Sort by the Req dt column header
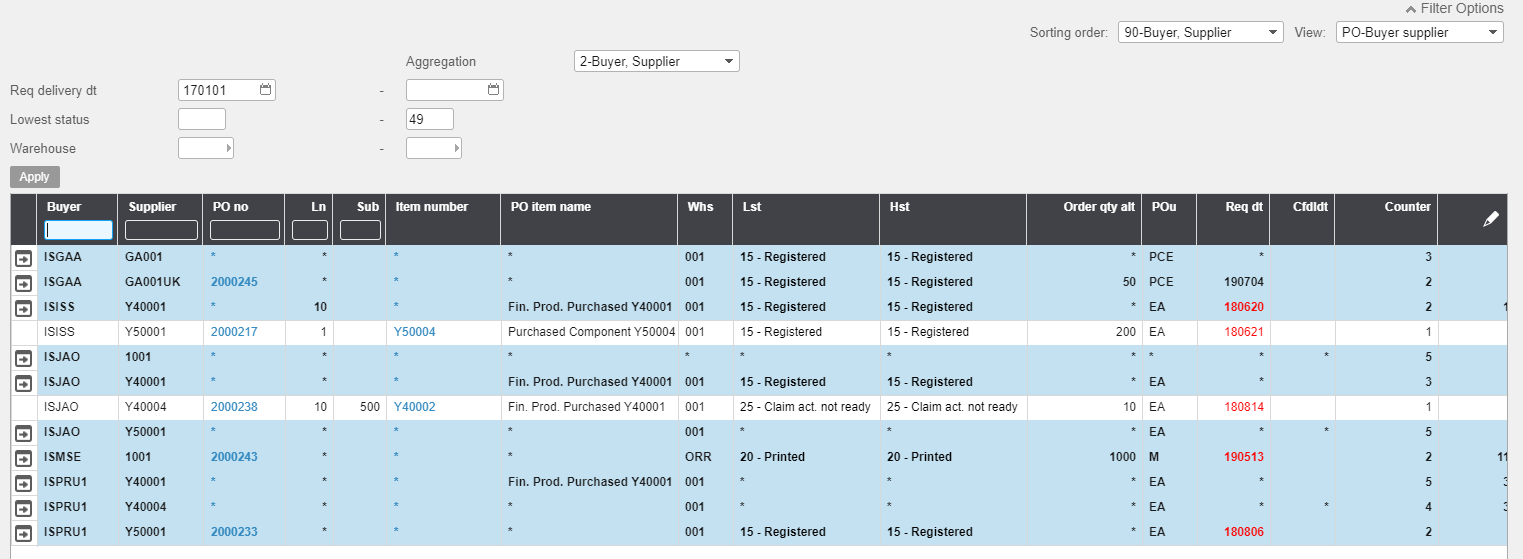Image resolution: width=1523 pixels, height=559 pixels. click(x=1244, y=207)
